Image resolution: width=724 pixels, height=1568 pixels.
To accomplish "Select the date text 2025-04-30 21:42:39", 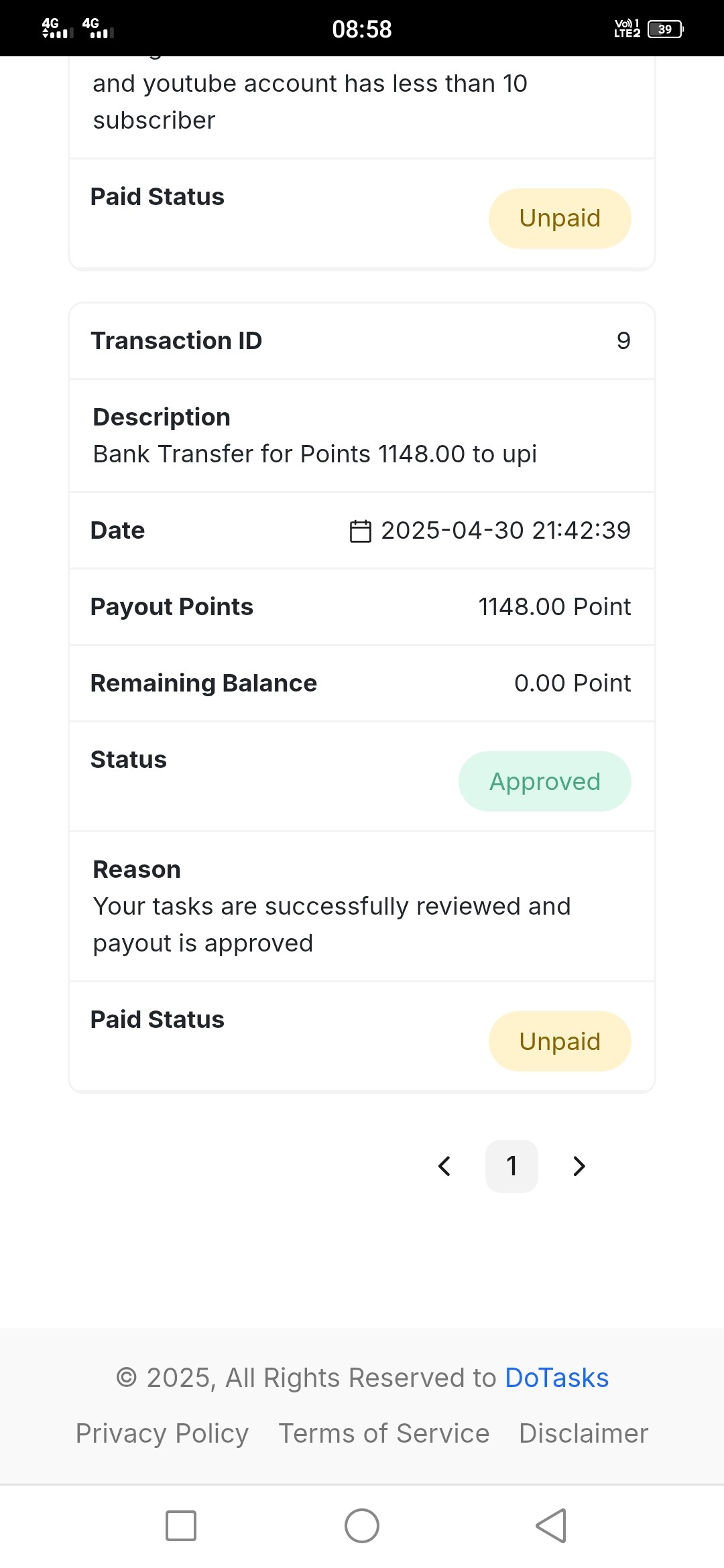I will [x=506, y=531].
